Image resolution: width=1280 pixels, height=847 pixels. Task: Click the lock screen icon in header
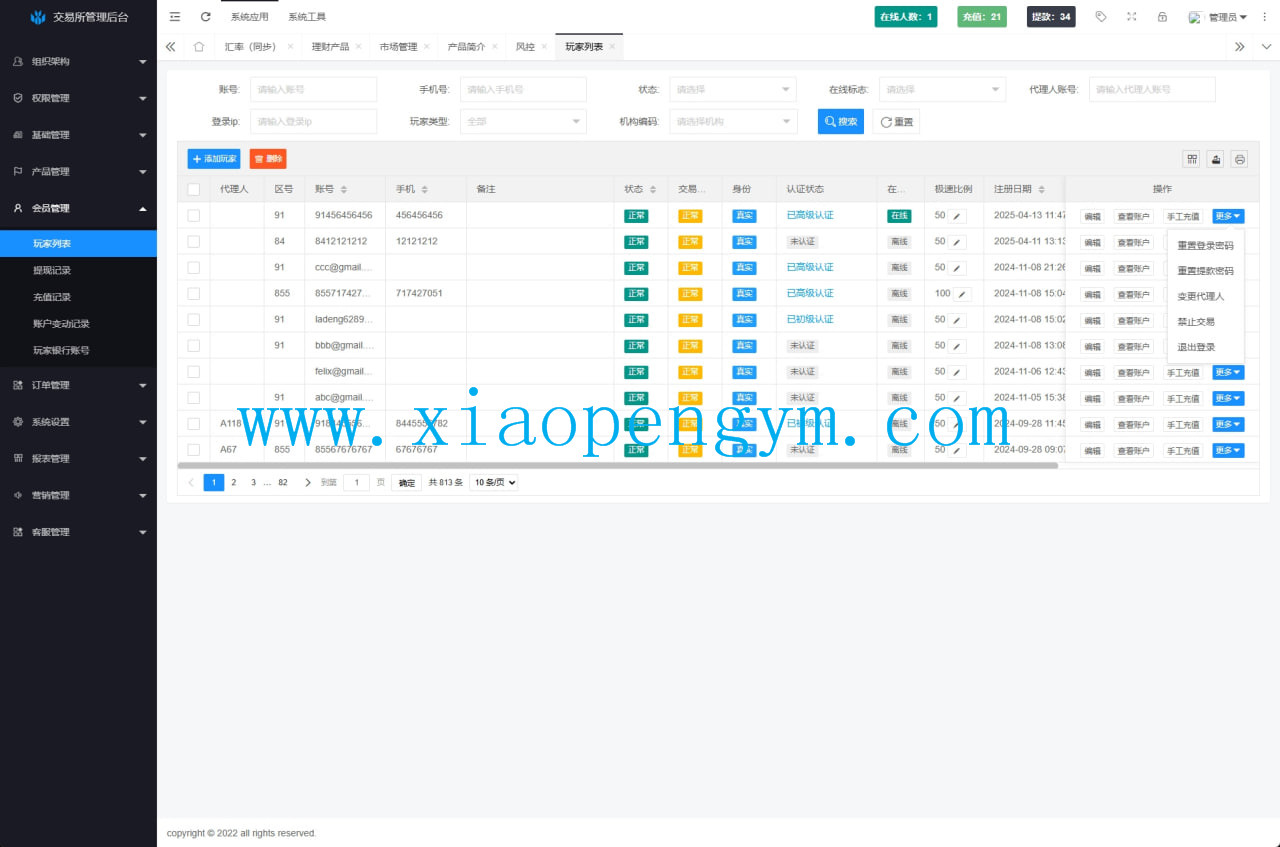pos(1162,16)
